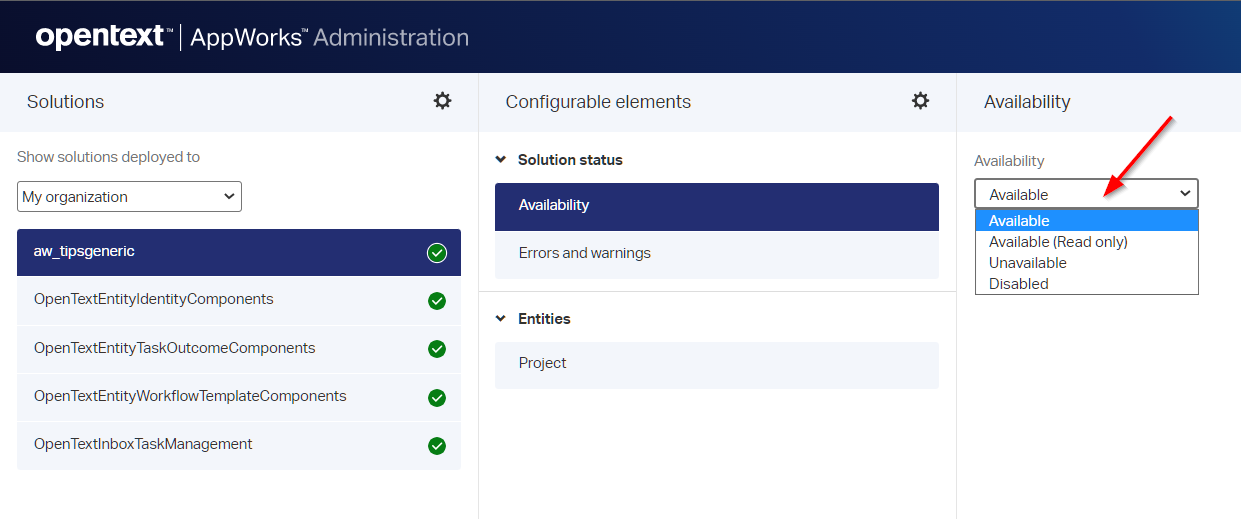Select OpenTextEntityIdentityComponents solution
Screen dimensions: 1241x519
tap(239, 300)
